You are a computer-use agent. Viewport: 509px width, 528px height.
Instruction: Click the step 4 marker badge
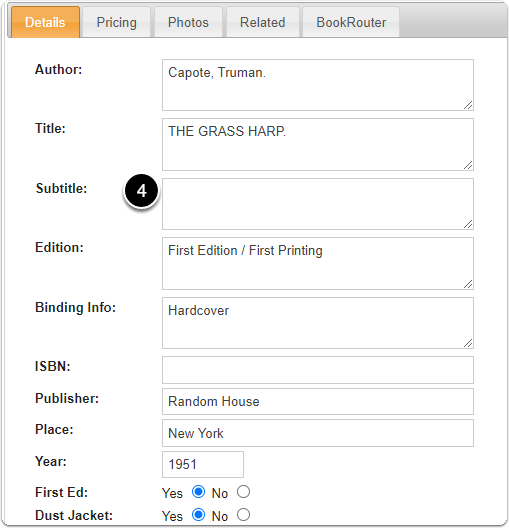pos(141,191)
